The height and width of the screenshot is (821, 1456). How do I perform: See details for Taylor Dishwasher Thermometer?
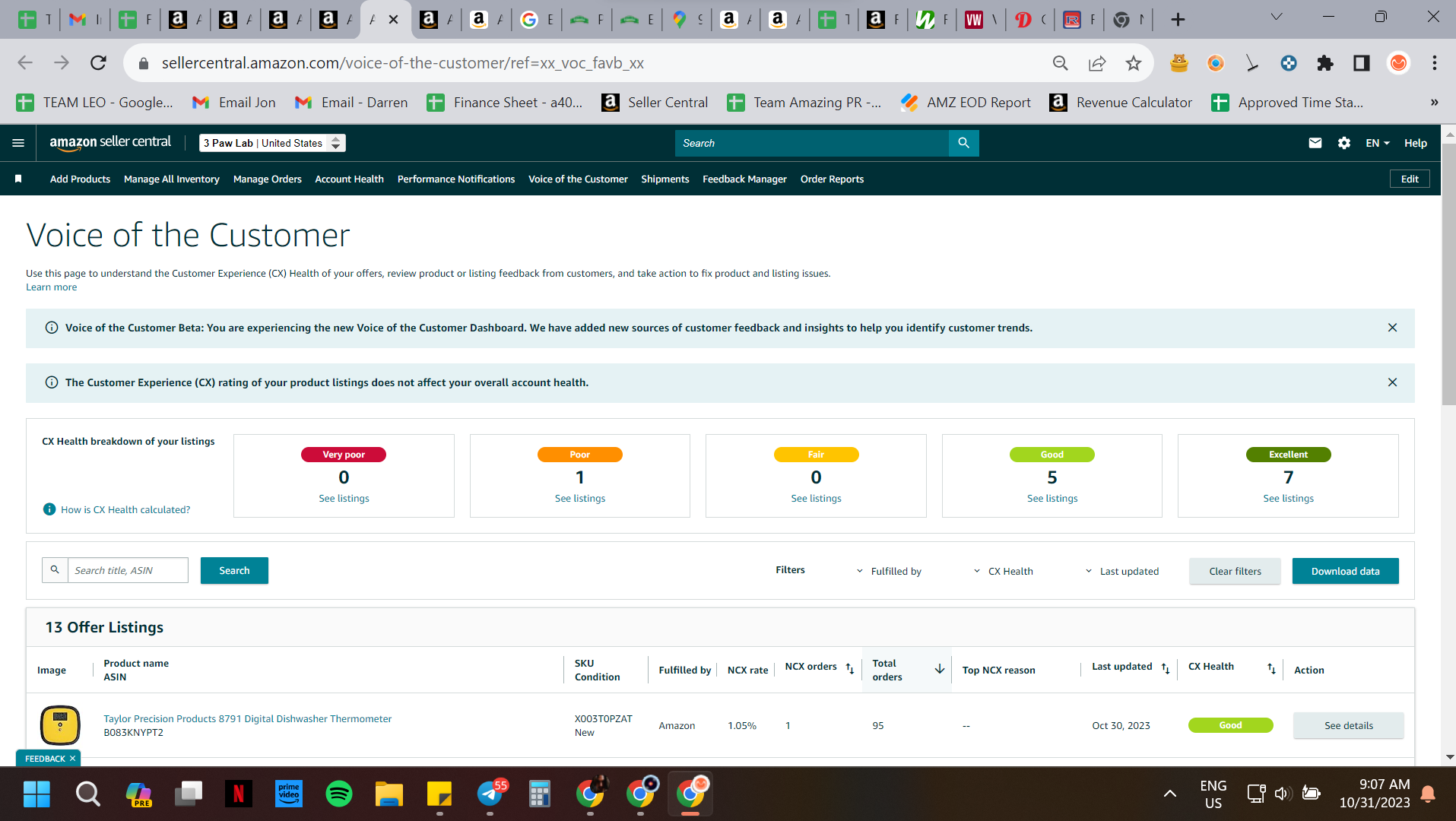pyautogui.click(x=1348, y=725)
